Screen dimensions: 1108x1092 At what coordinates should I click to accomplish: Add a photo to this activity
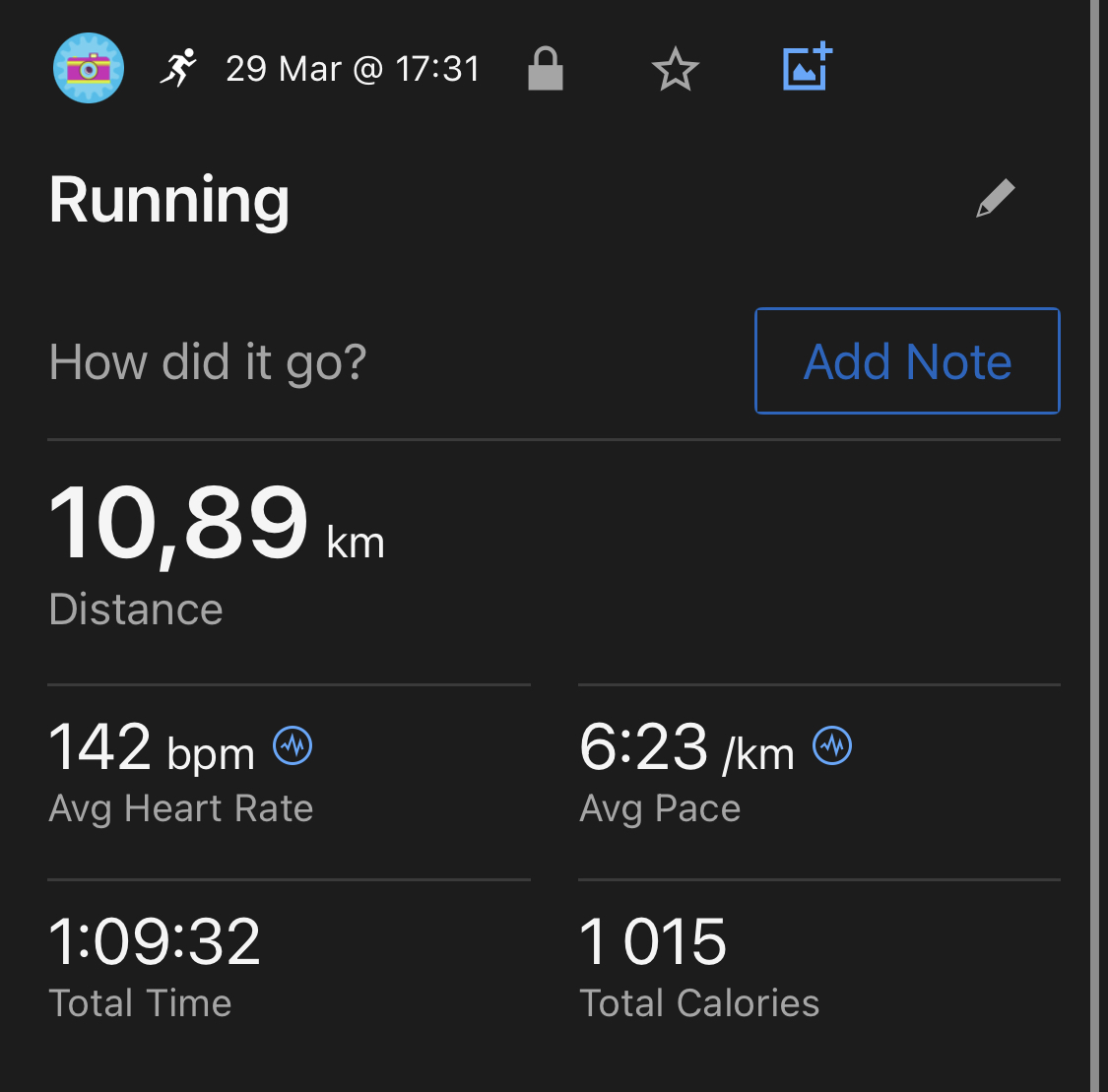point(808,68)
